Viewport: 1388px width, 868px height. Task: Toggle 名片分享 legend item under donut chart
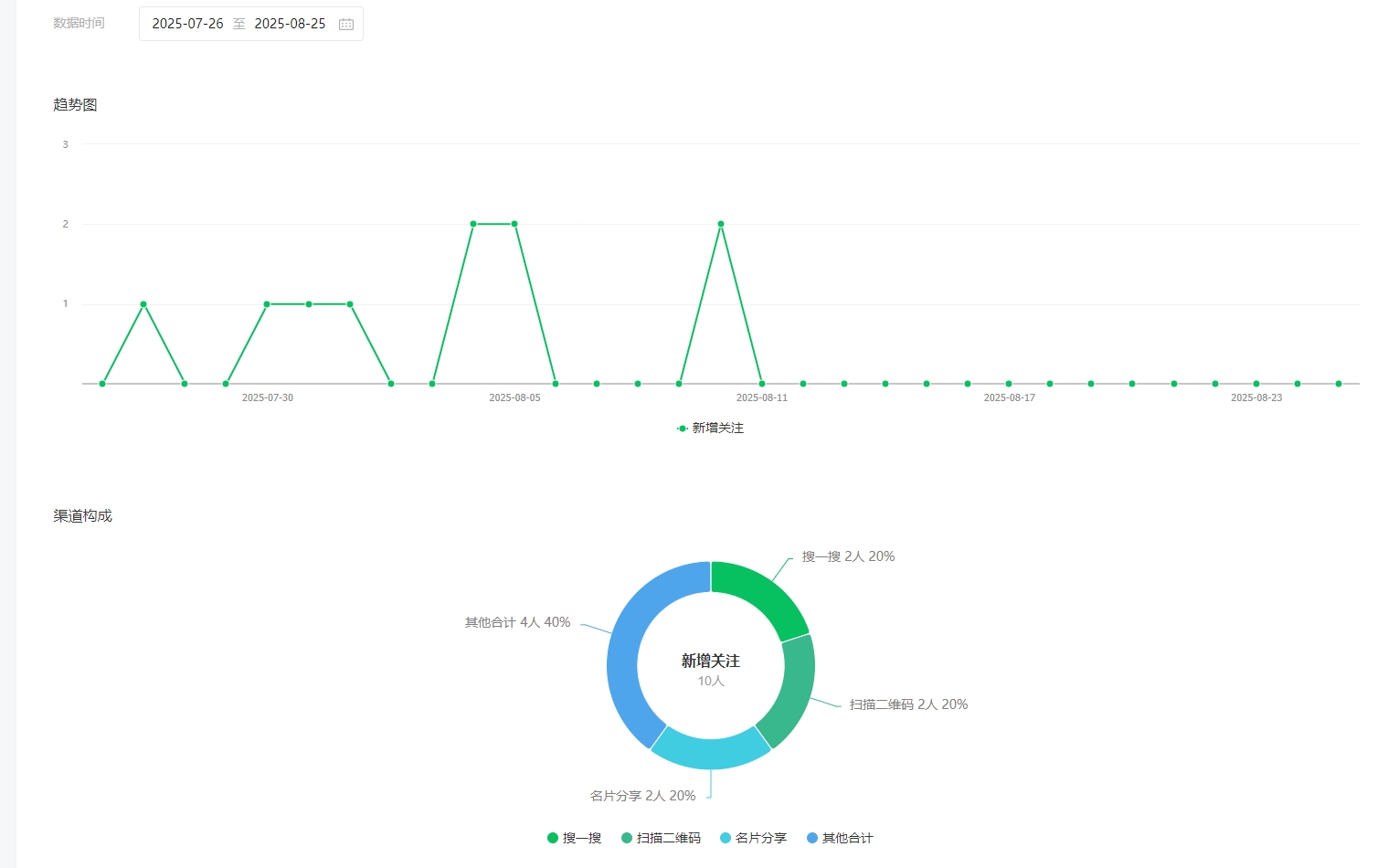tap(753, 838)
